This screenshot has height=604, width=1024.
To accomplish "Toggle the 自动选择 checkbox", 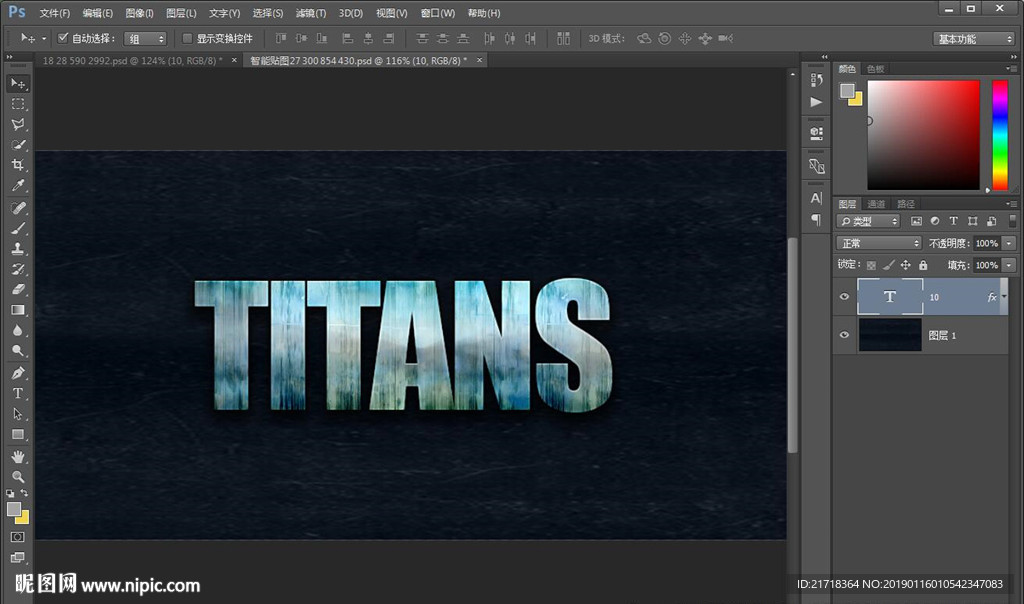I will (x=63, y=38).
